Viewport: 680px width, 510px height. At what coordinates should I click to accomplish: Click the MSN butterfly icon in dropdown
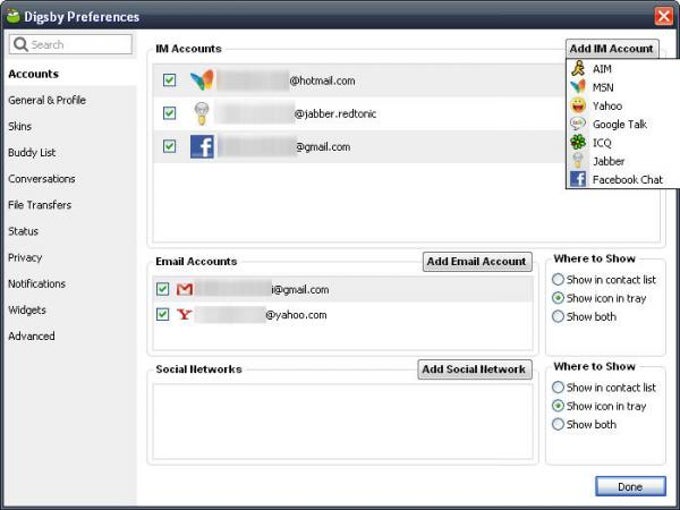[x=578, y=87]
